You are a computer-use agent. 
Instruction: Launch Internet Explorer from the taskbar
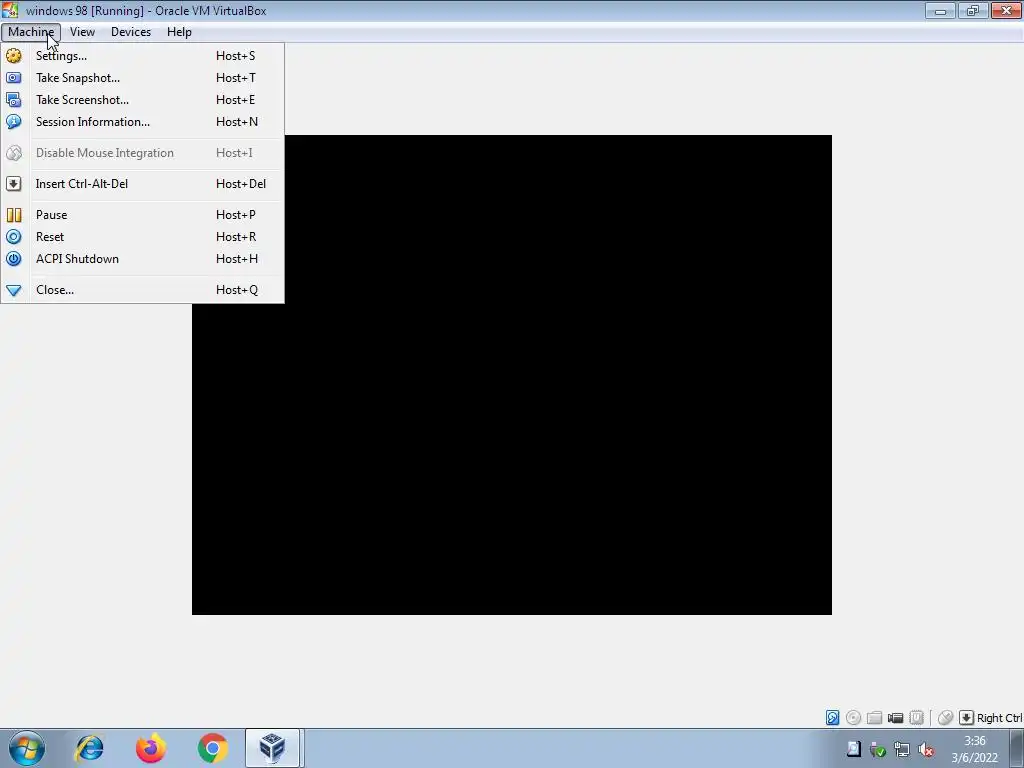tap(89, 748)
